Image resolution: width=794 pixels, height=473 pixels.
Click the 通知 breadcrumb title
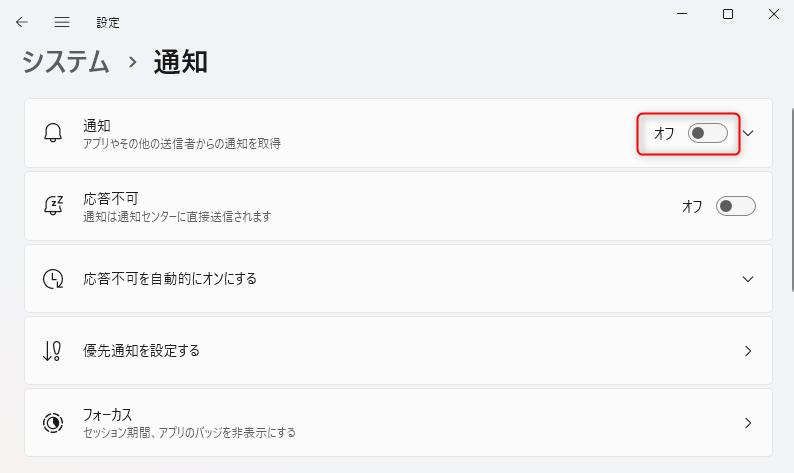click(x=180, y=62)
